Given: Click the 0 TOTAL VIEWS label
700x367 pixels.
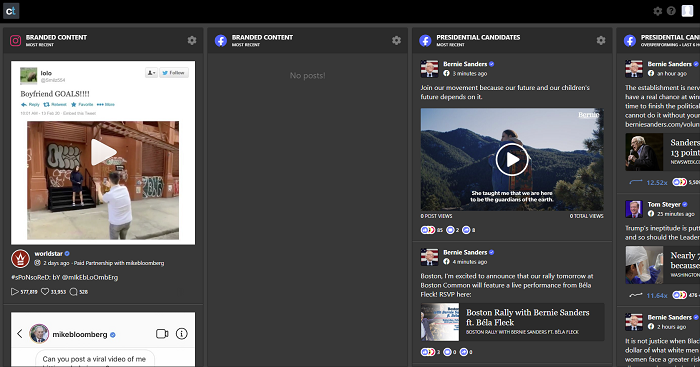Looking at the screenshot, I should [x=586, y=216].
